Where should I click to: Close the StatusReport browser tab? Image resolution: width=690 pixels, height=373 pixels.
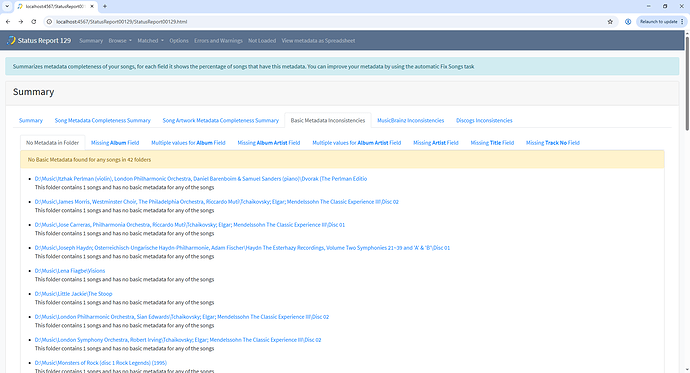click(x=92, y=6)
